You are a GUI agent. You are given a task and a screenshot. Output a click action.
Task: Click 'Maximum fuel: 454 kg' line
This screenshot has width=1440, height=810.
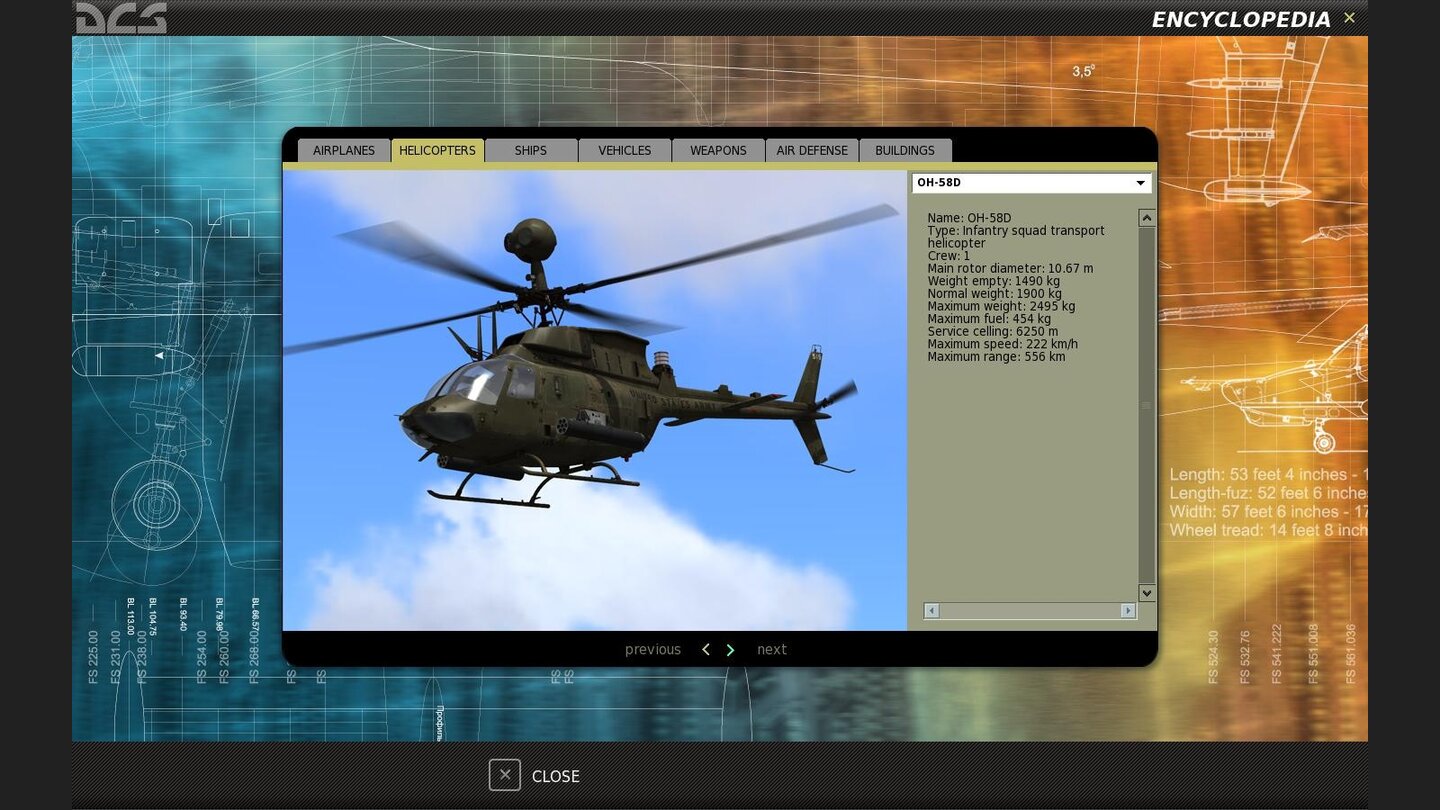click(x=989, y=319)
